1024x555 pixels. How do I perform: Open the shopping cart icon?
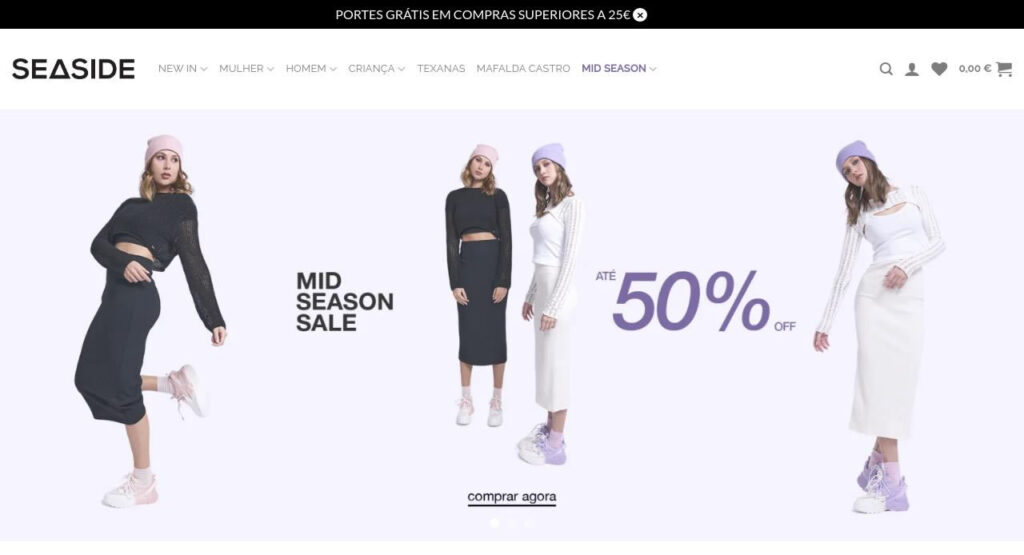pyautogui.click(x=1004, y=69)
